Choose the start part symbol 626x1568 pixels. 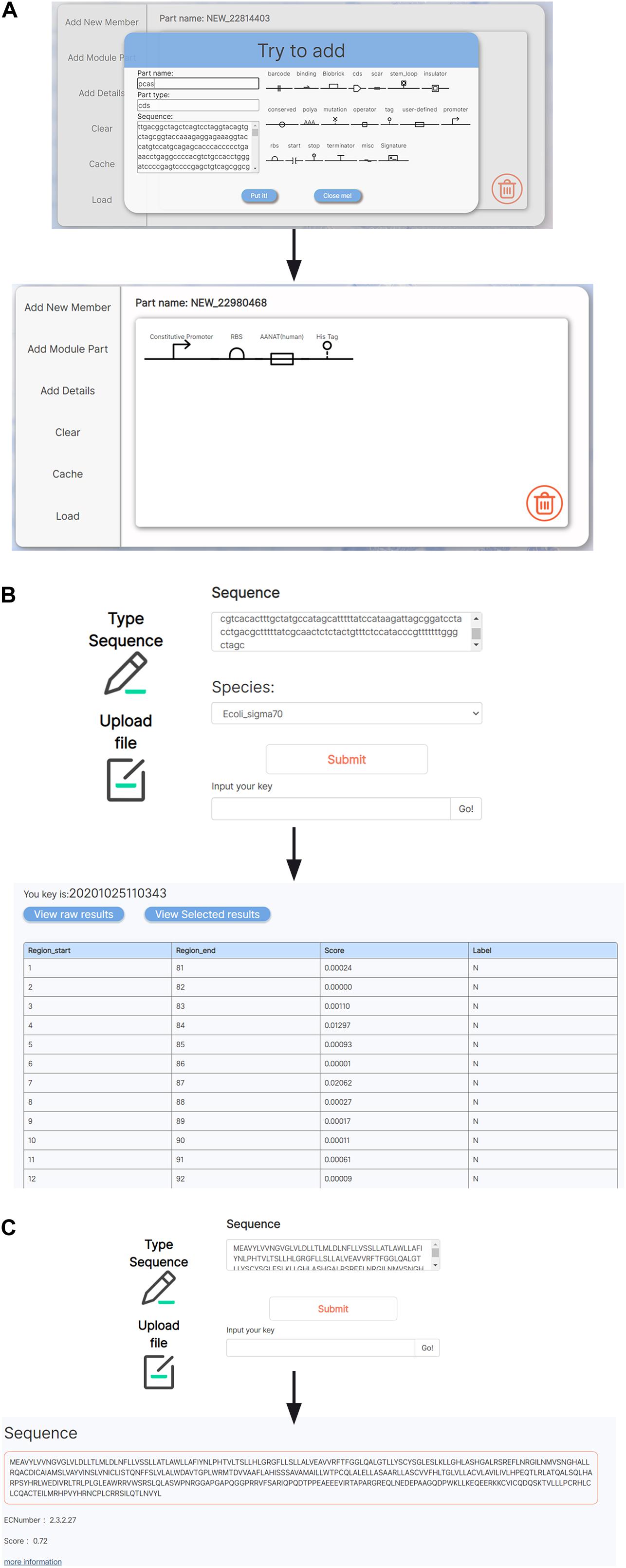(294, 161)
